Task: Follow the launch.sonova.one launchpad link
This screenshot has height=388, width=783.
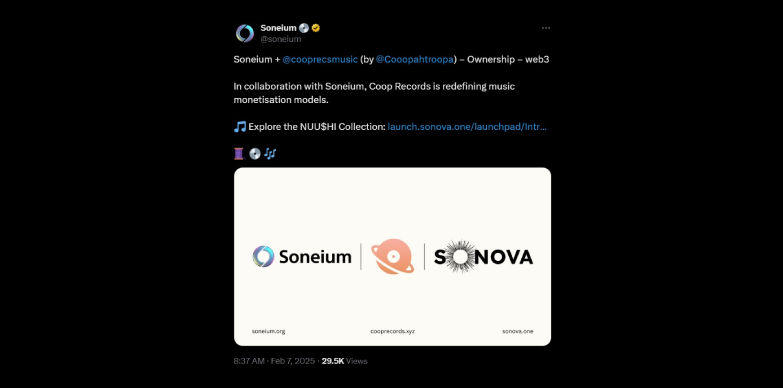Action: 467,127
